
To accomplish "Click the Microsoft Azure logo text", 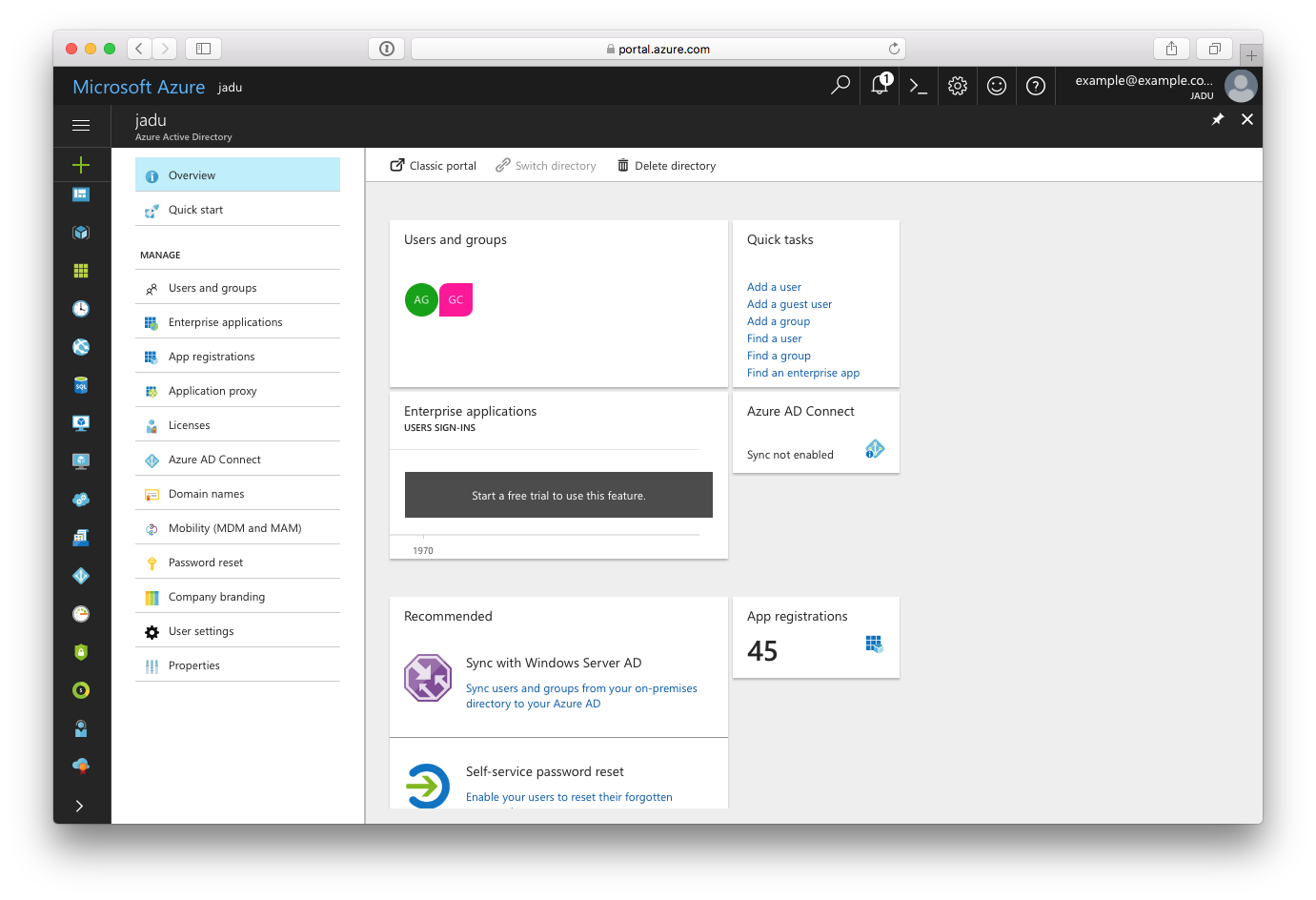I will tap(139, 87).
